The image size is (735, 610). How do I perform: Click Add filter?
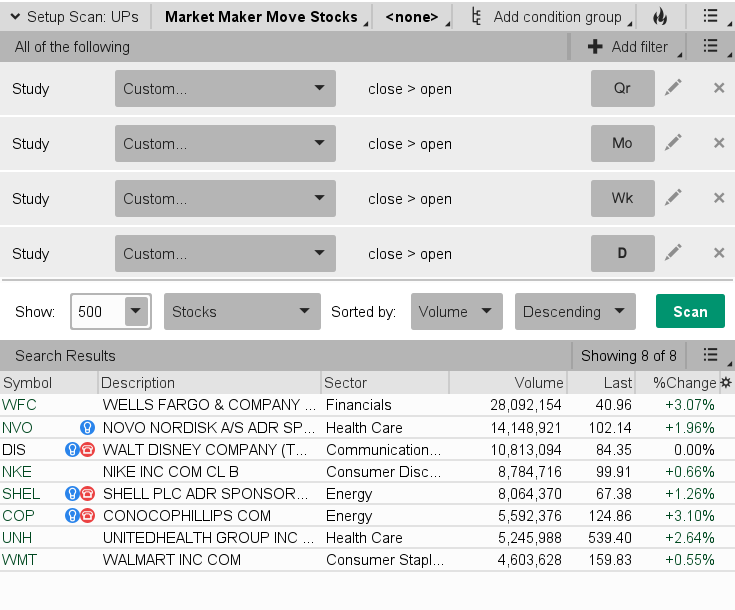pos(627,47)
